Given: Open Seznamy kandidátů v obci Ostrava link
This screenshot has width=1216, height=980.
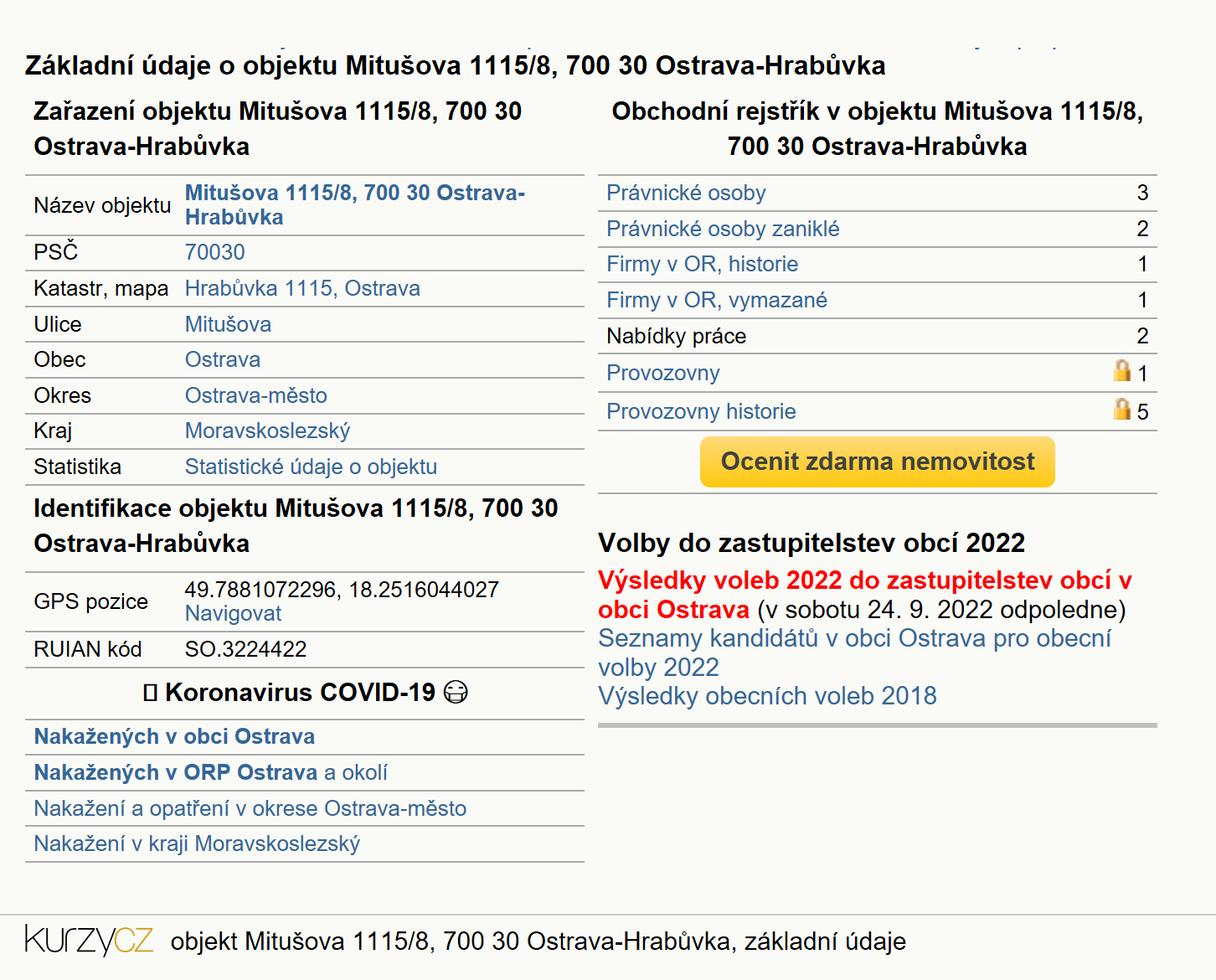Looking at the screenshot, I should point(854,653).
